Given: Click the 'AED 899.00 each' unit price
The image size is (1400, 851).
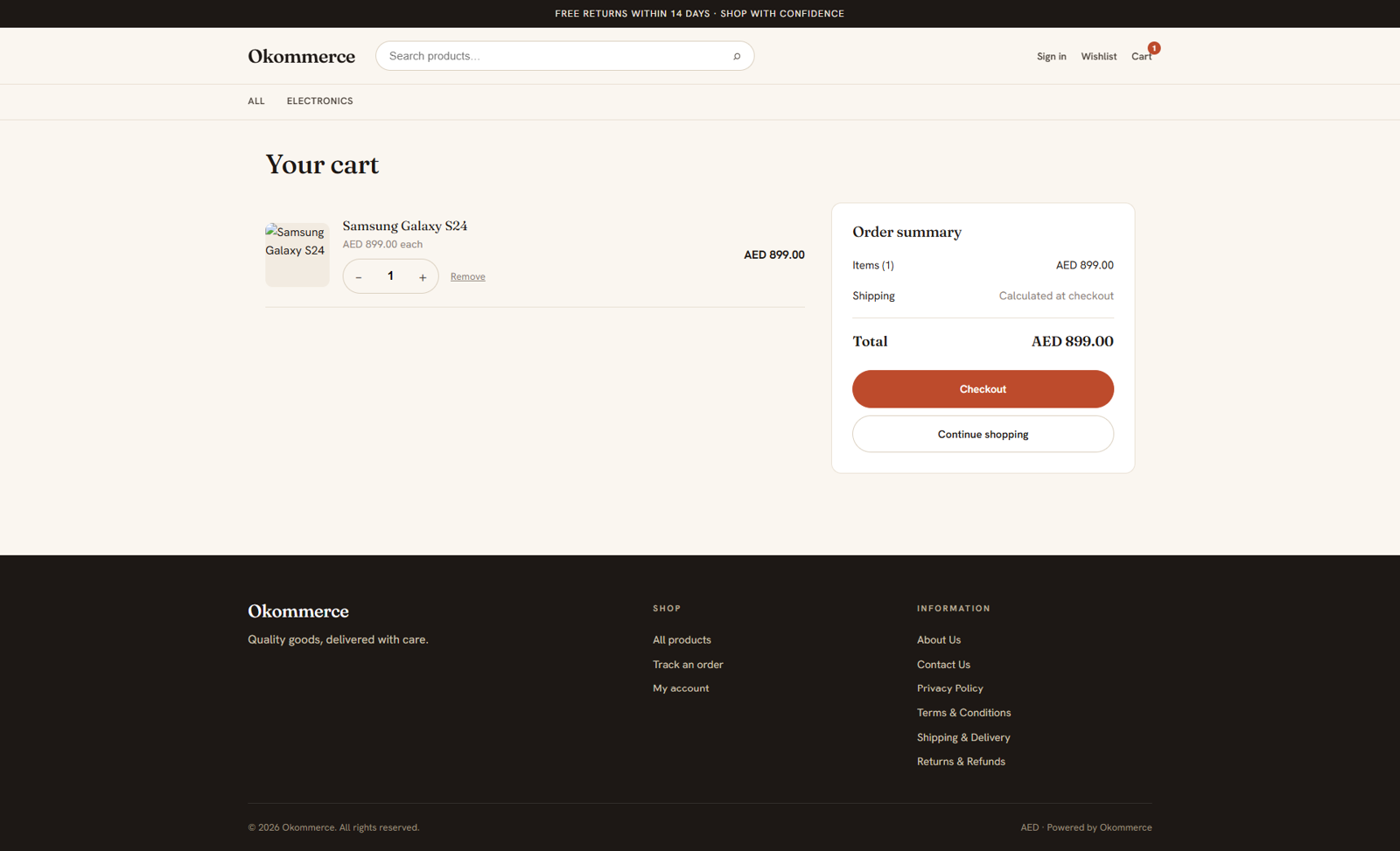Looking at the screenshot, I should tap(382, 245).
